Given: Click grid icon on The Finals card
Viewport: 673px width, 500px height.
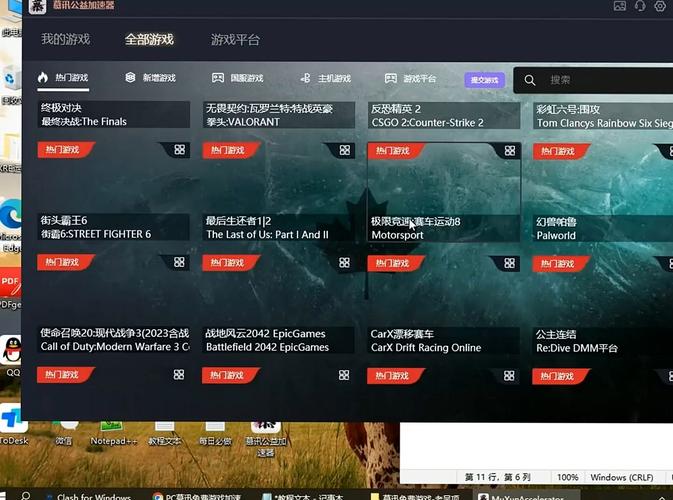Looking at the screenshot, I should click(x=180, y=150).
